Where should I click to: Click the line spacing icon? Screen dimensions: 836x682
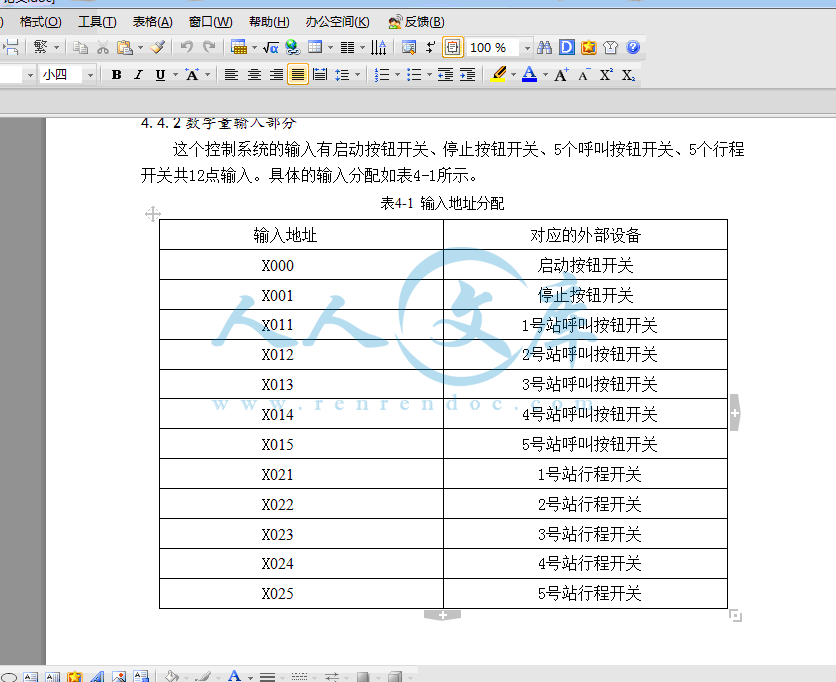click(x=342, y=75)
